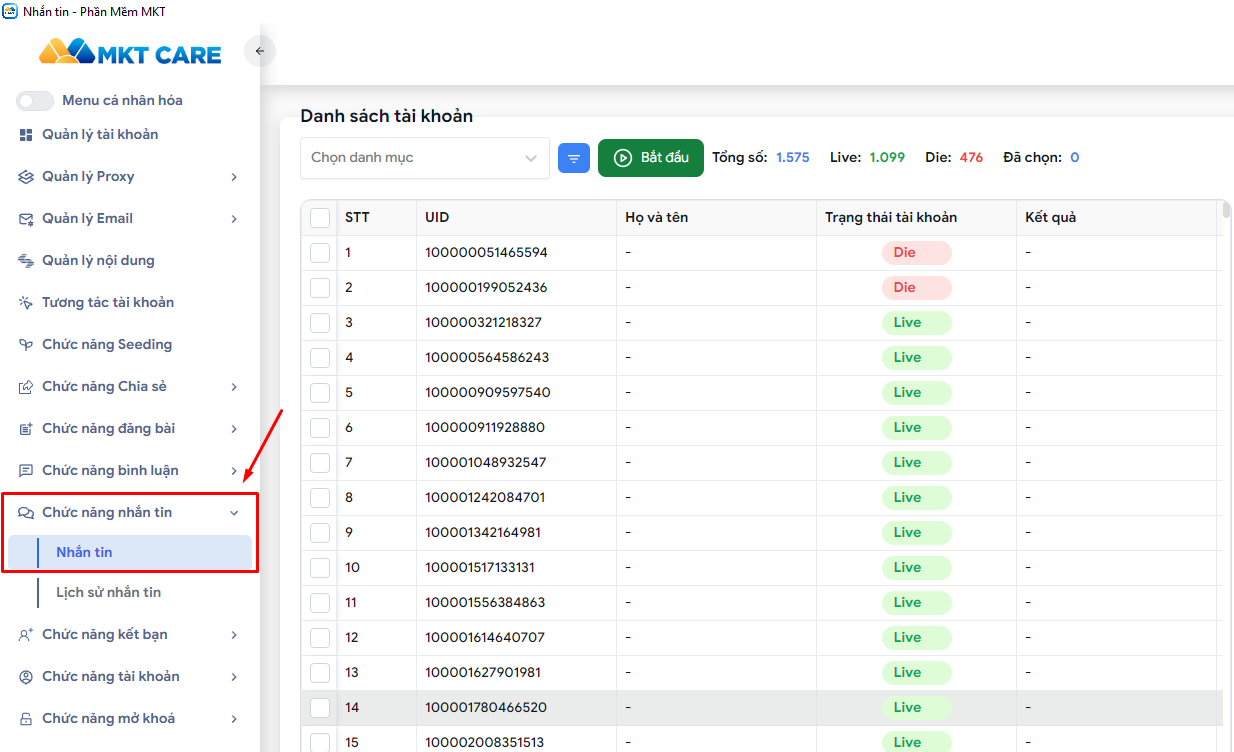
Task: Expand Quản lý Email with its chevron
Action: coord(234,219)
